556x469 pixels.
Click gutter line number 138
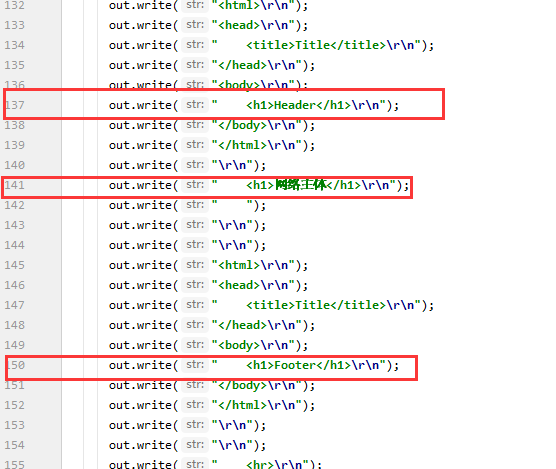tap(15, 125)
